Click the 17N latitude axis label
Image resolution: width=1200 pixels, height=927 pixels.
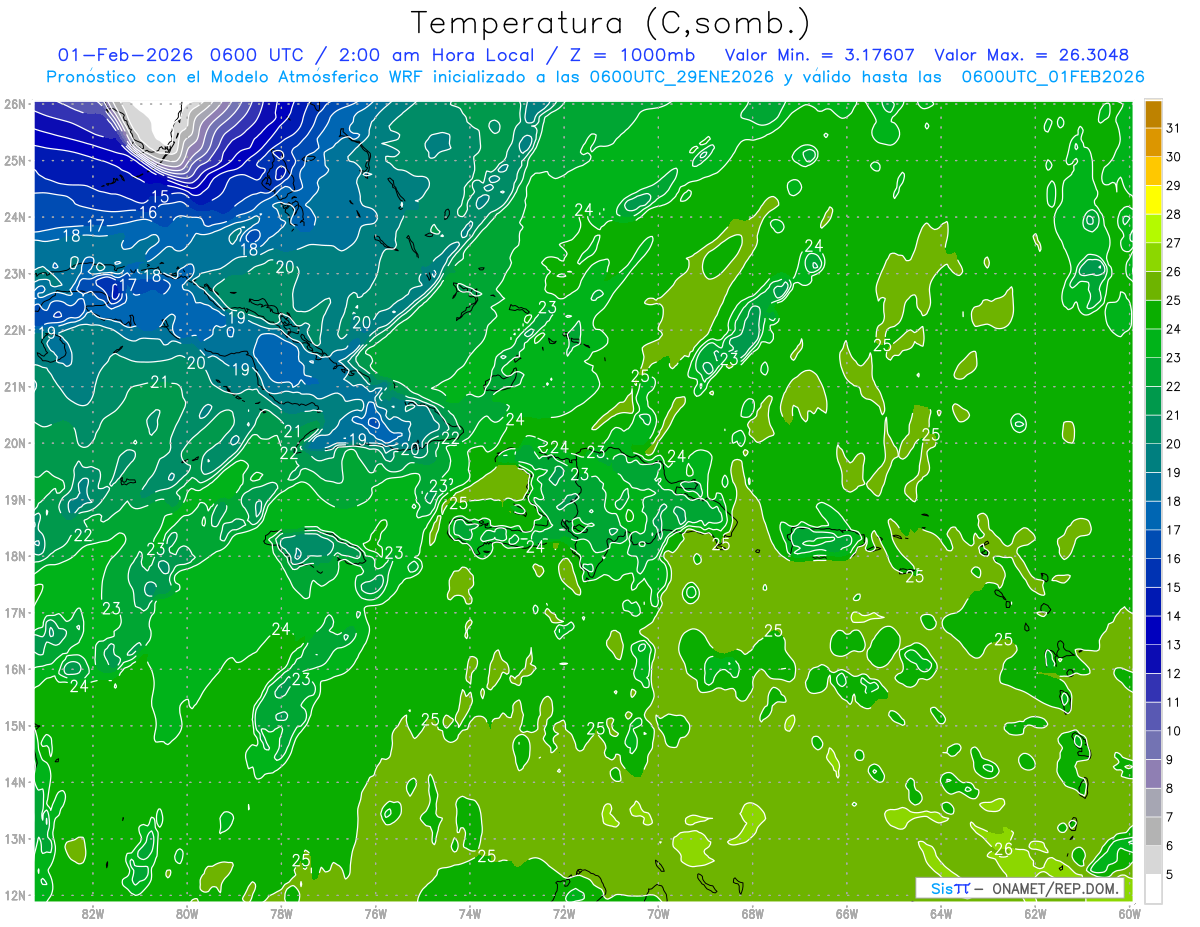coord(14,613)
